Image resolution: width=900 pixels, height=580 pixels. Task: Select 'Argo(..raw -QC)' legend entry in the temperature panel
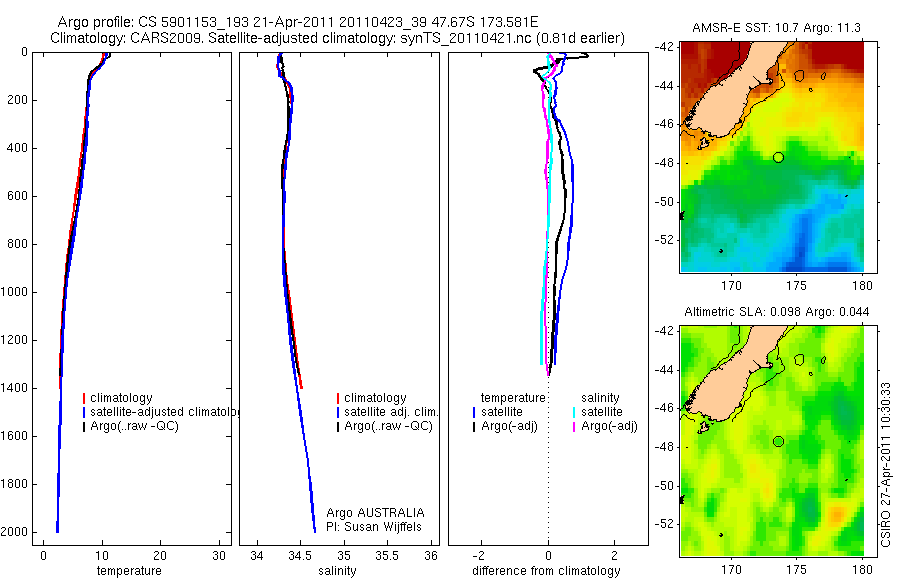(134, 426)
